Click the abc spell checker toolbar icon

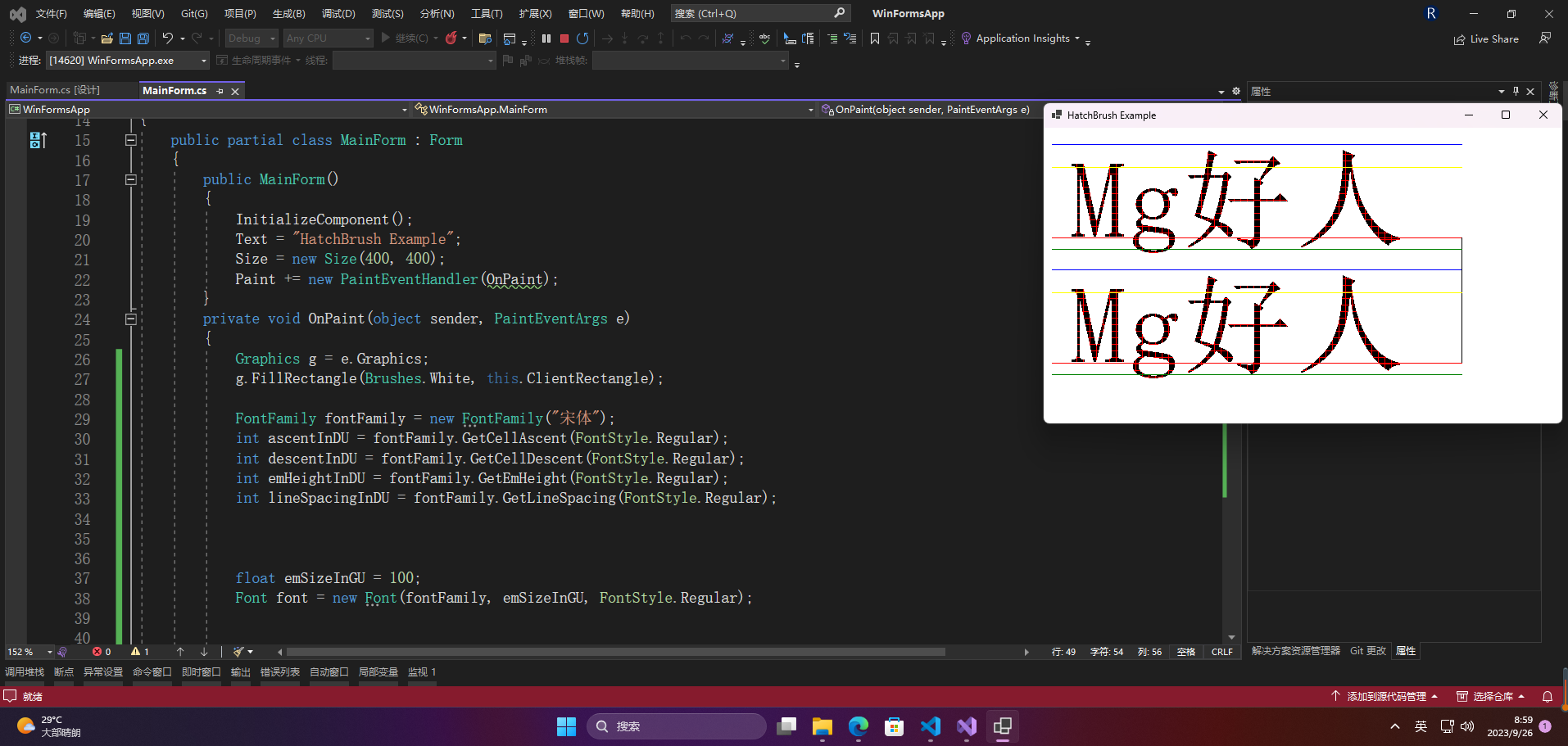tap(764, 38)
